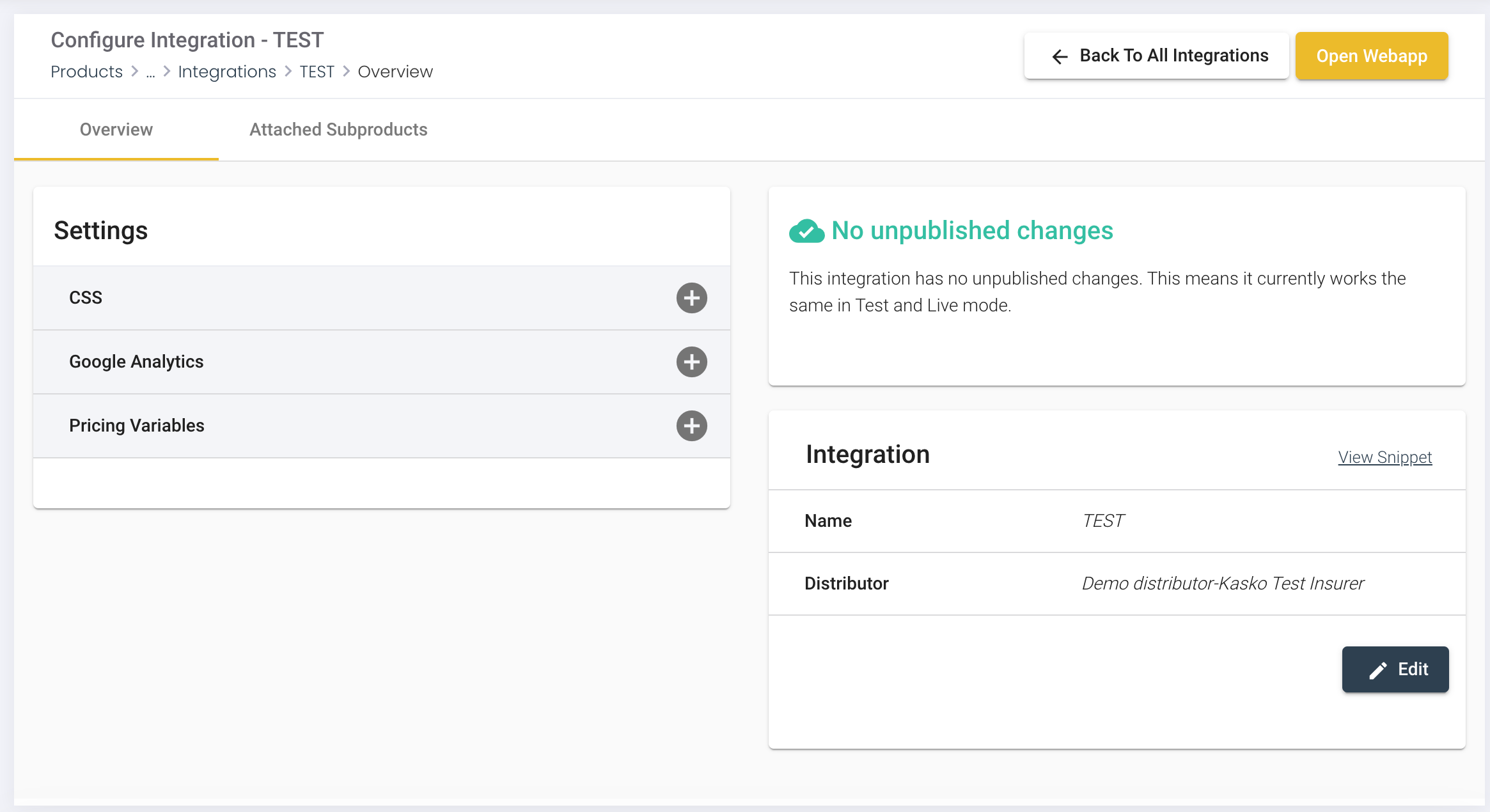Click the plus icon next to CSS
This screenshot has width=1490, height=812.
click(691, 298)
